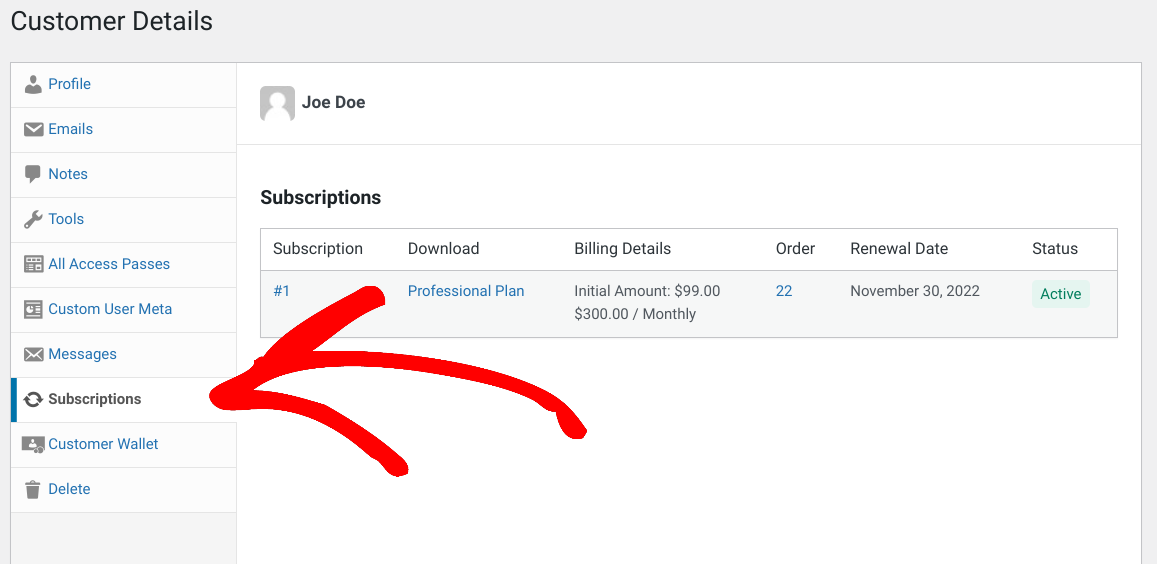
Task: Click the Subscriptions refresh arrows icon
Action: tap(33, 399)
